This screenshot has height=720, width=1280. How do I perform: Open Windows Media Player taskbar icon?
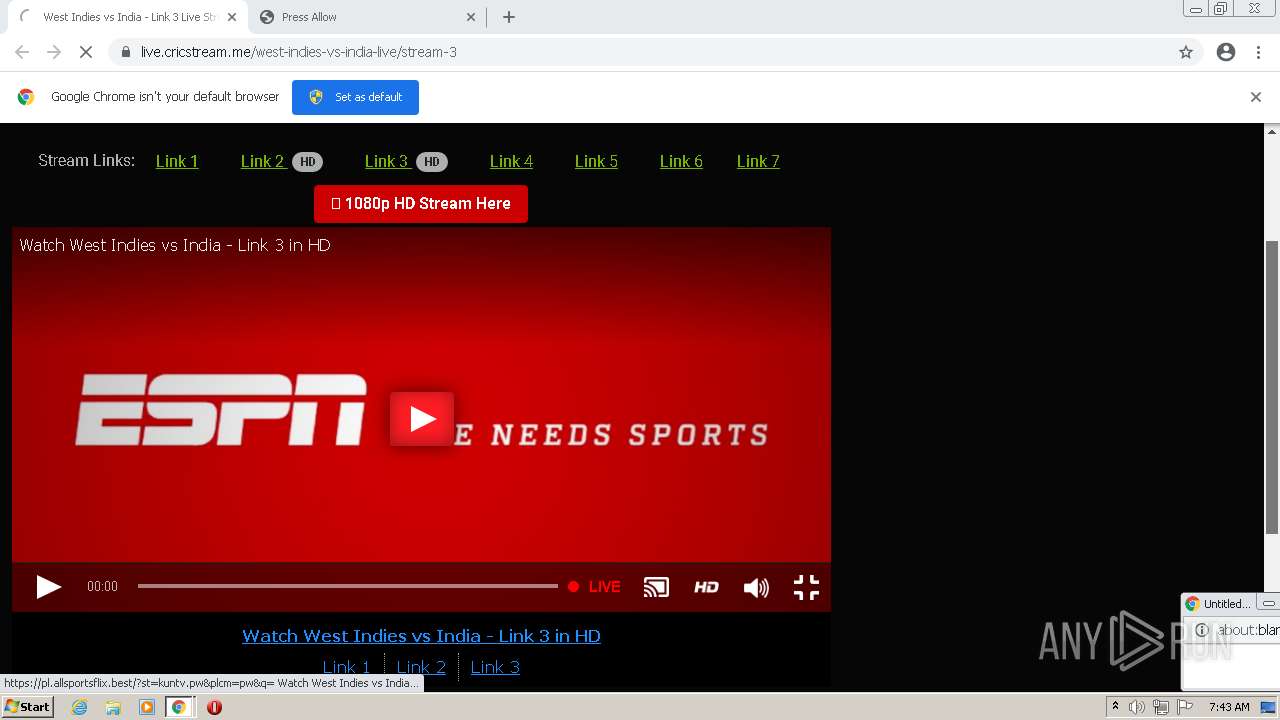[147, 707]
